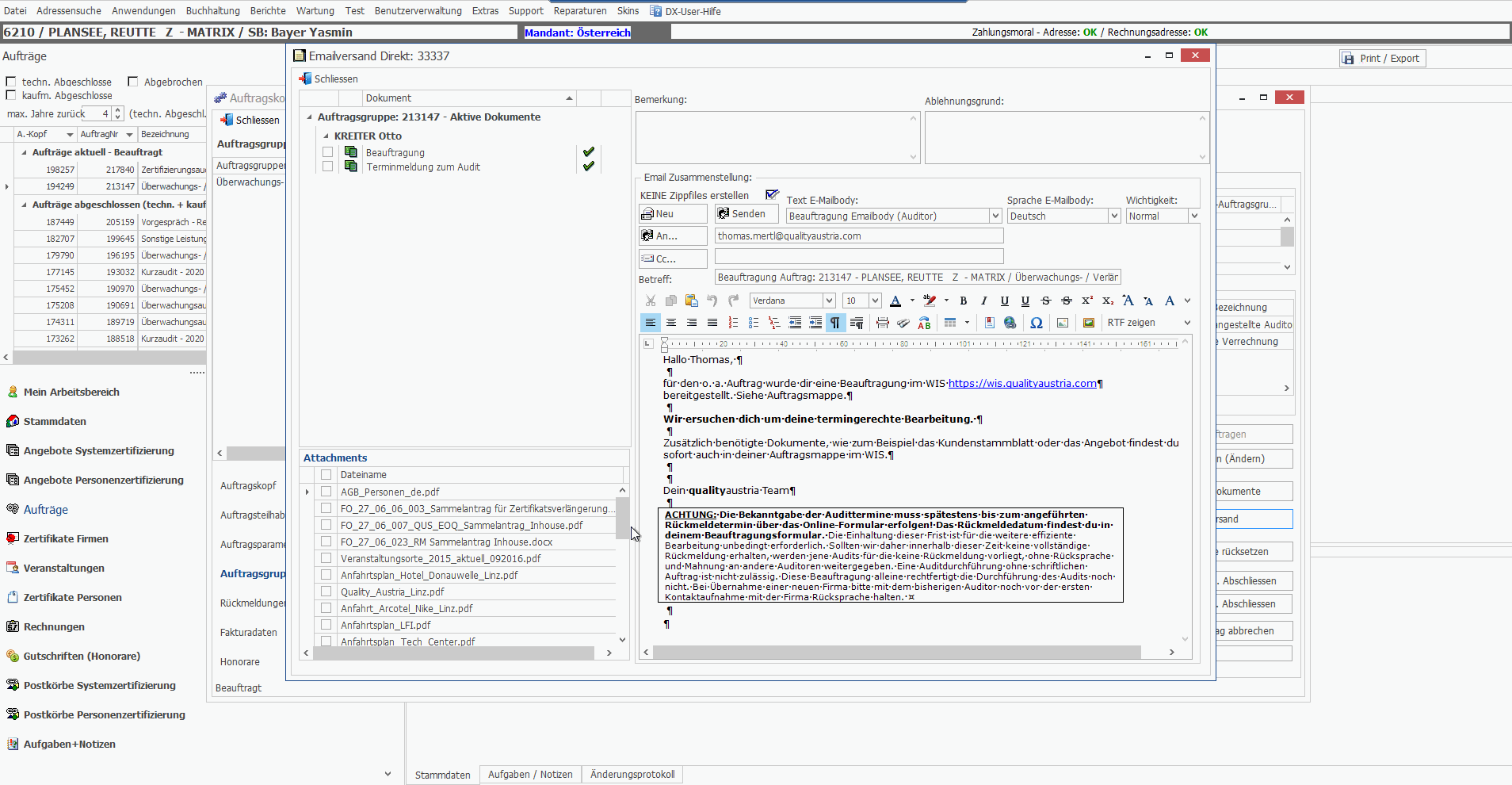Insert a hyperlink via globe icon
Viewport: 1512px width, 785px height.
(x=1010, y=323)
